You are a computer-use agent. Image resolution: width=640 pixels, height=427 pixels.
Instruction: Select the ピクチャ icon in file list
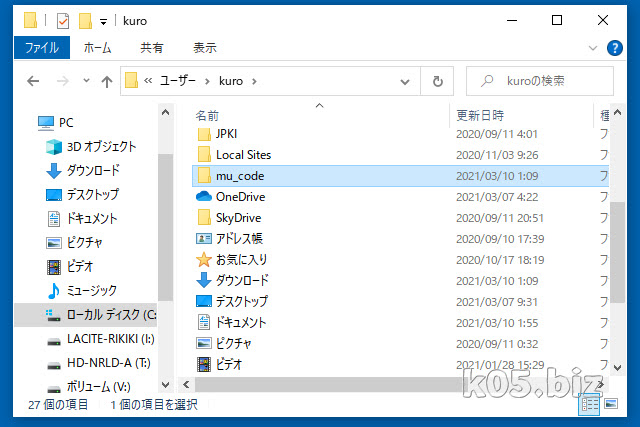[x=204, y=343]
